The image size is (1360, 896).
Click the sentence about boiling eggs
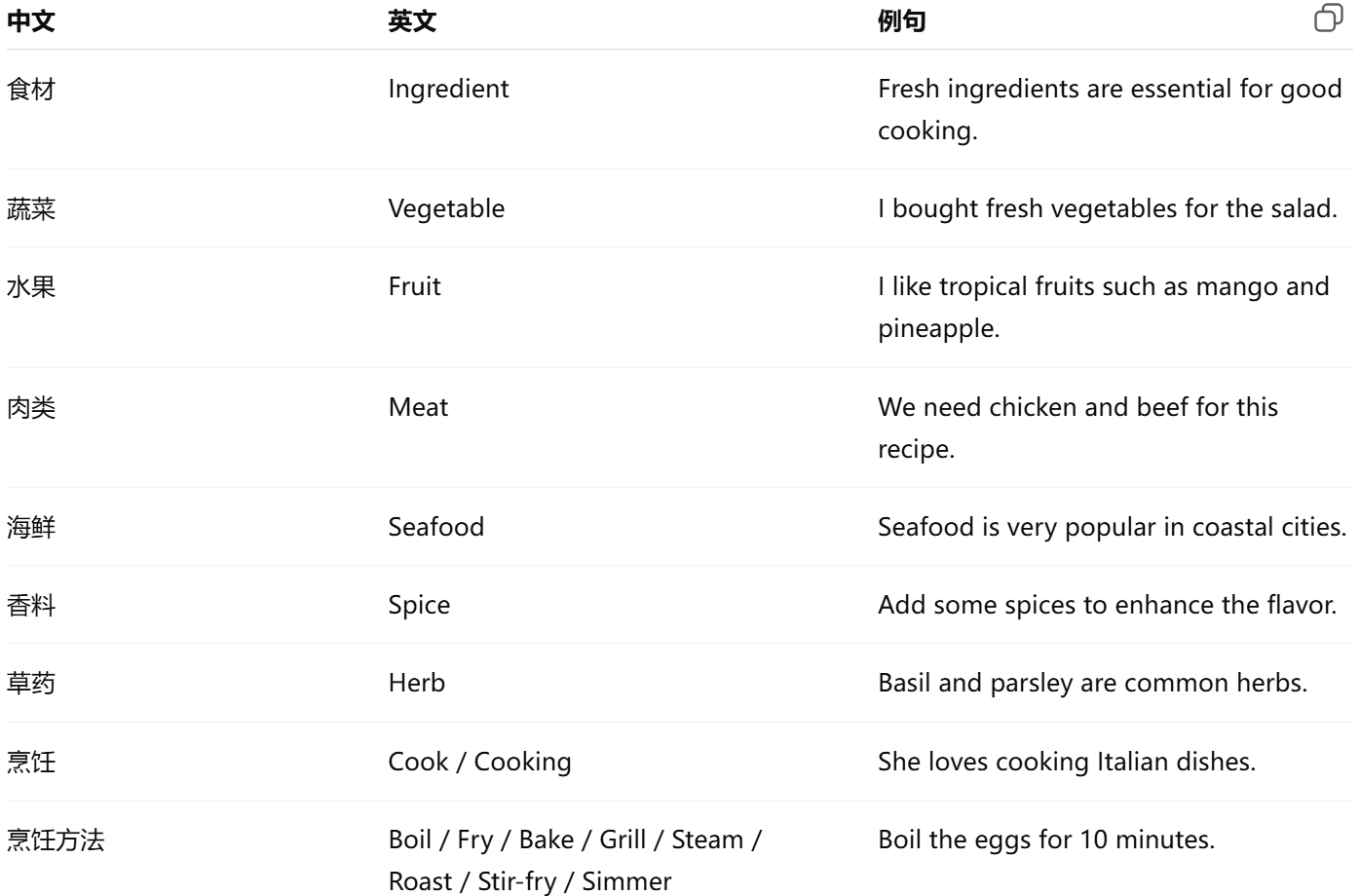[x=1046, y=840]
